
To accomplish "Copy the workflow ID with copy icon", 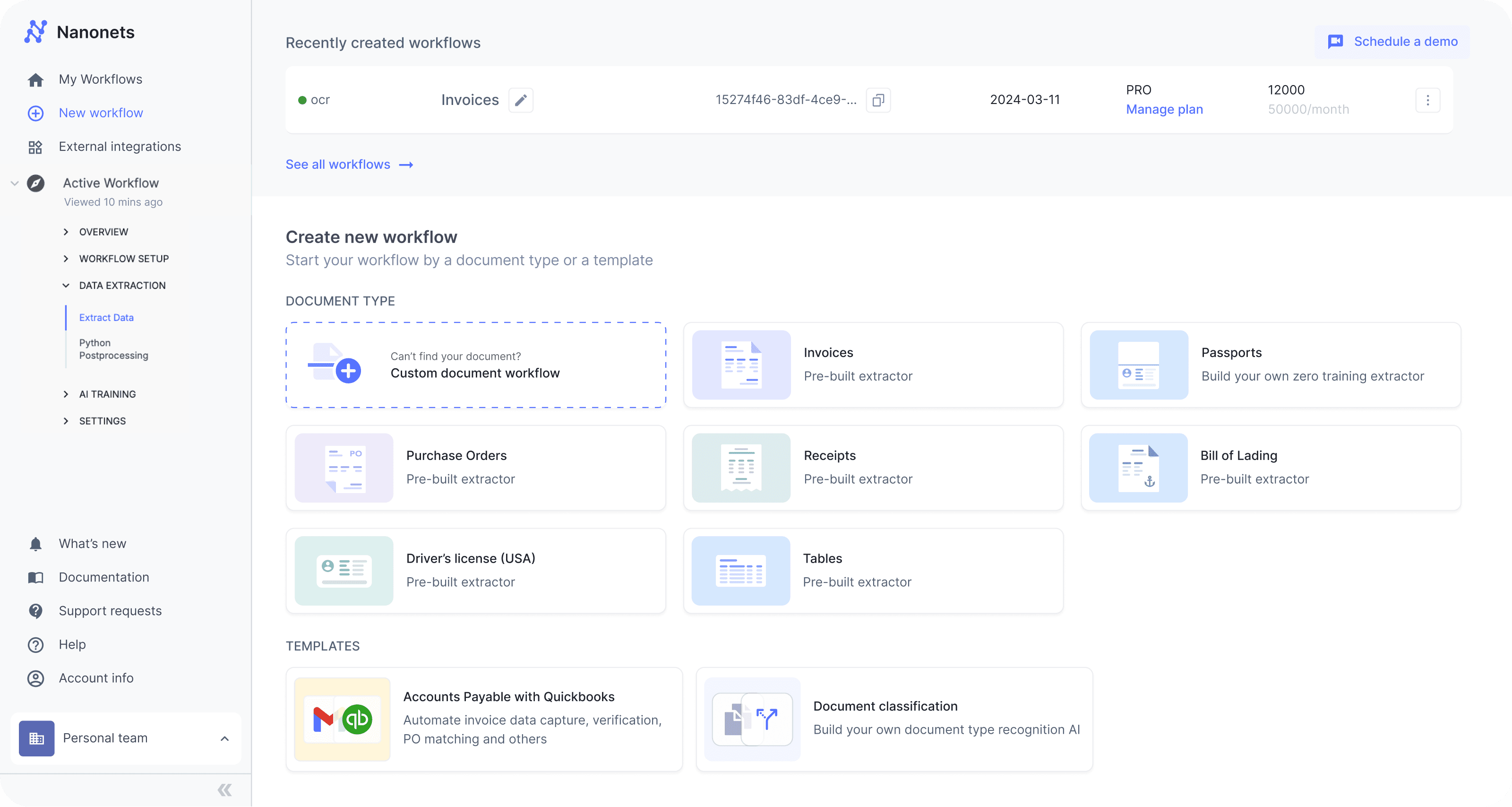I will click(878, 100).
